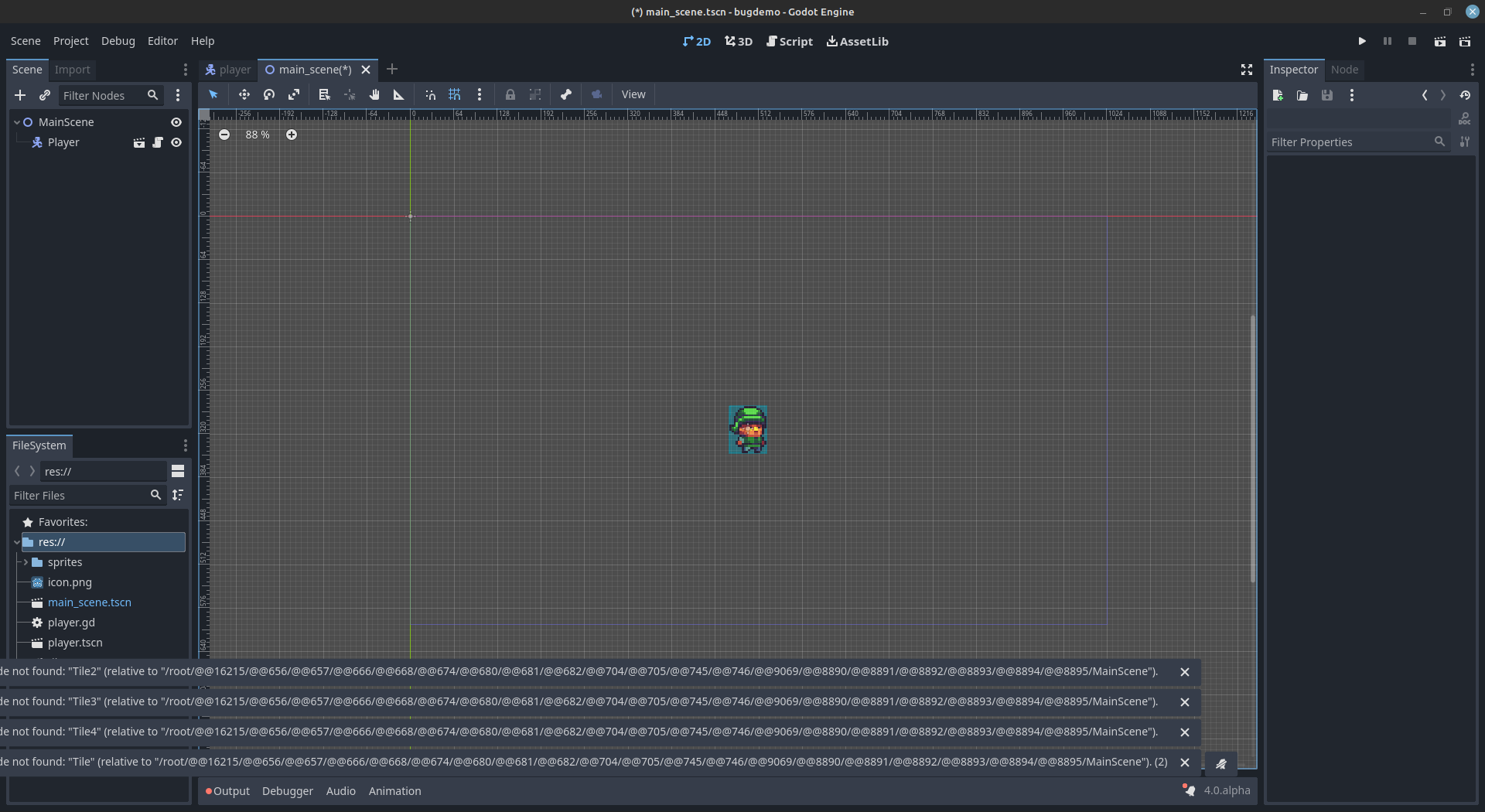Screen dimensions: 1485x812
Task: Open scene tree extra options menu
Action: pos(178,95)
